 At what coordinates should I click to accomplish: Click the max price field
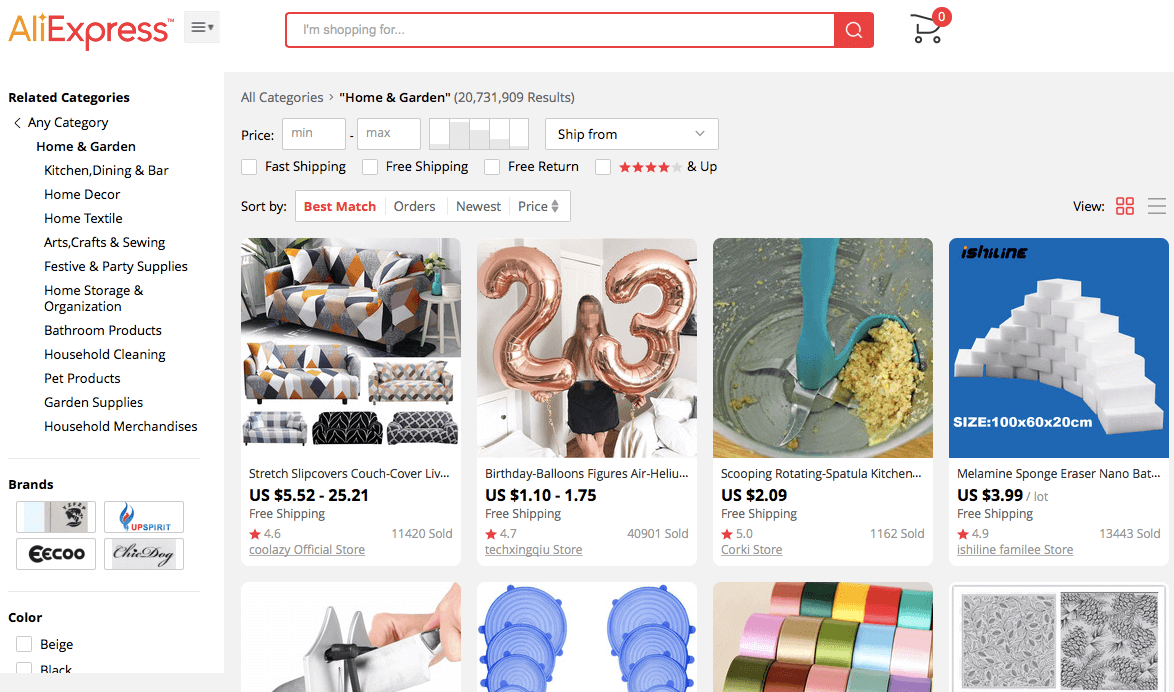pos(389,134)
